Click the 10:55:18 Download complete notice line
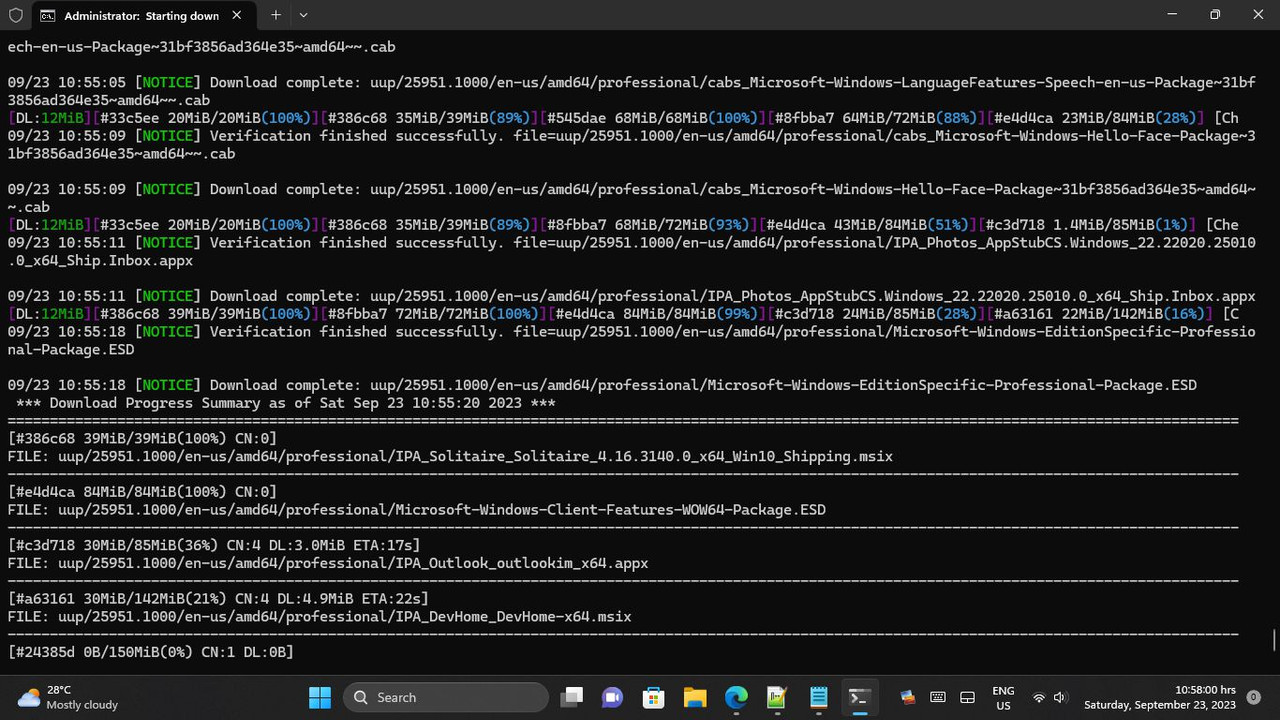1280x720 pixels. [602, 385]
